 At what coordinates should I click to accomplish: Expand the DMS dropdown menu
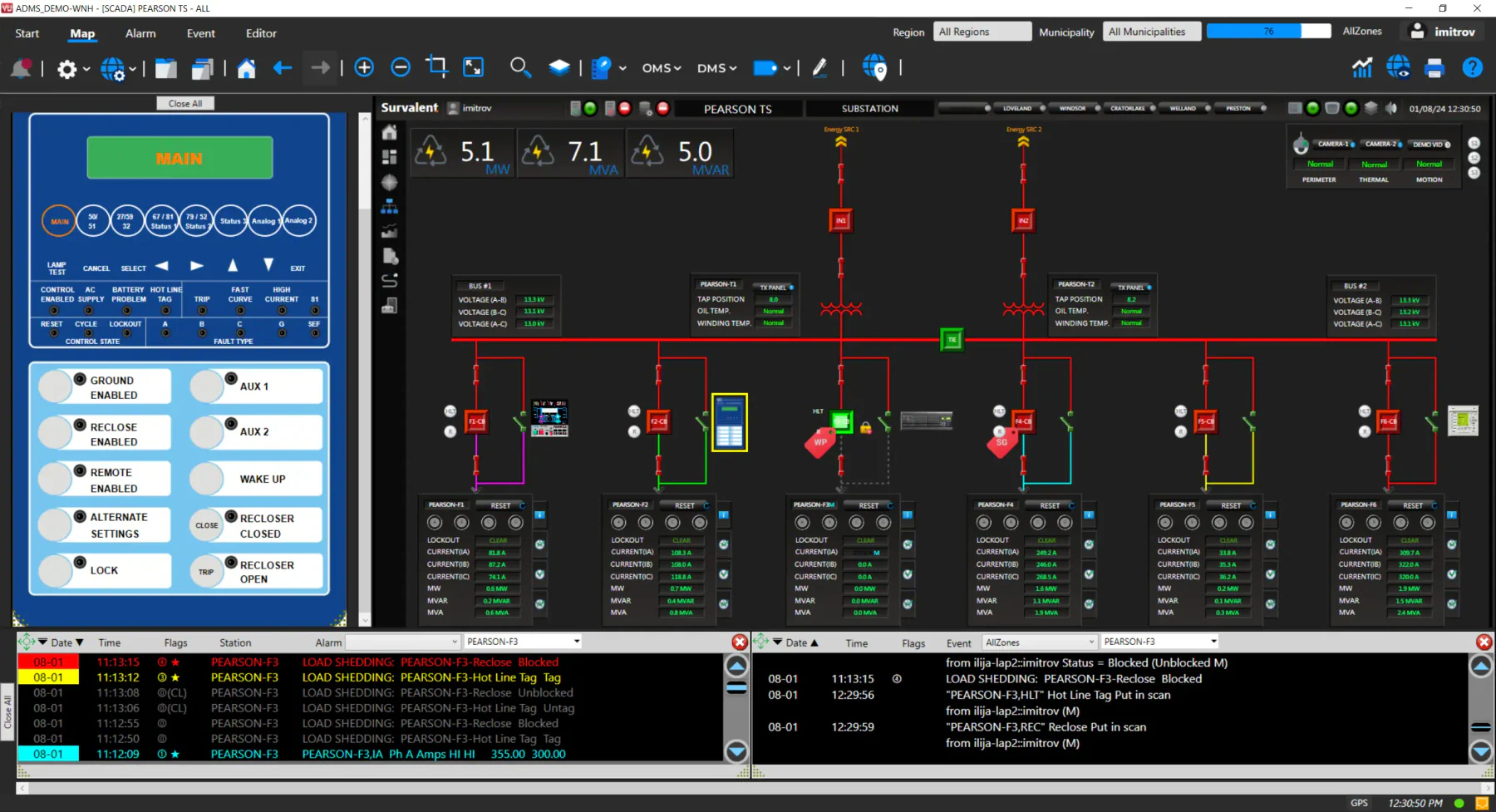[716, 68]
